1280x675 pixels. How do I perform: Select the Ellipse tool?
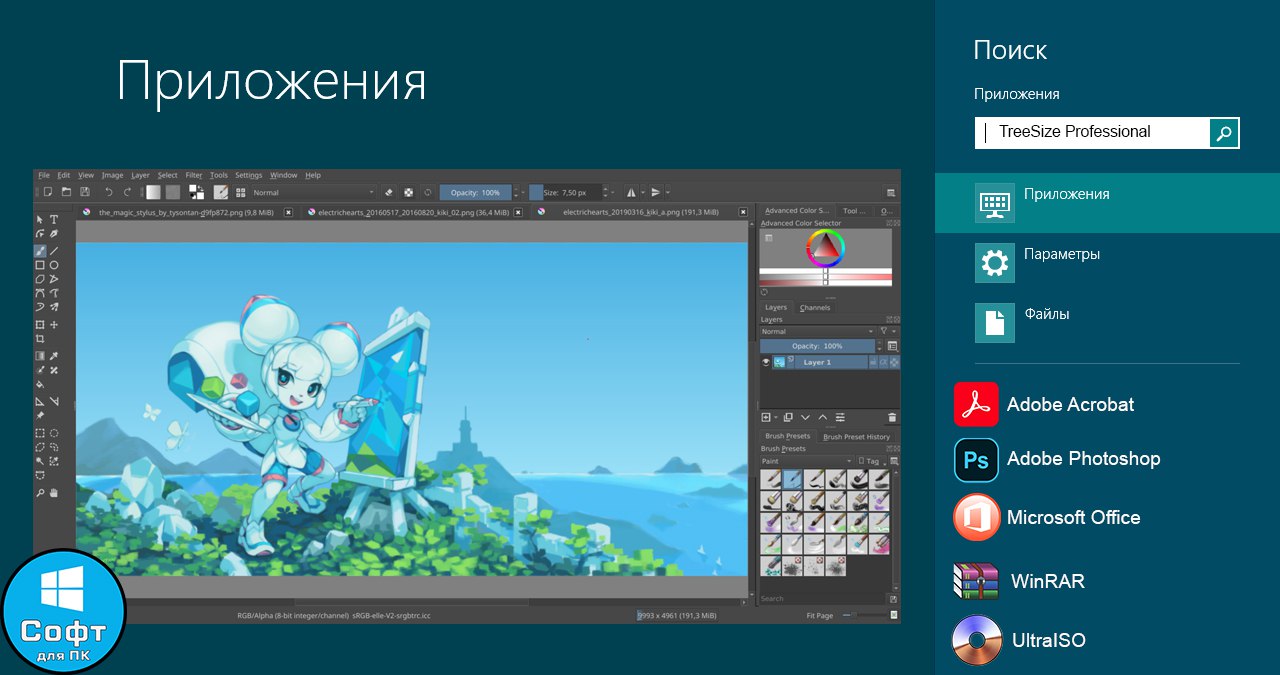click(54, 265)
